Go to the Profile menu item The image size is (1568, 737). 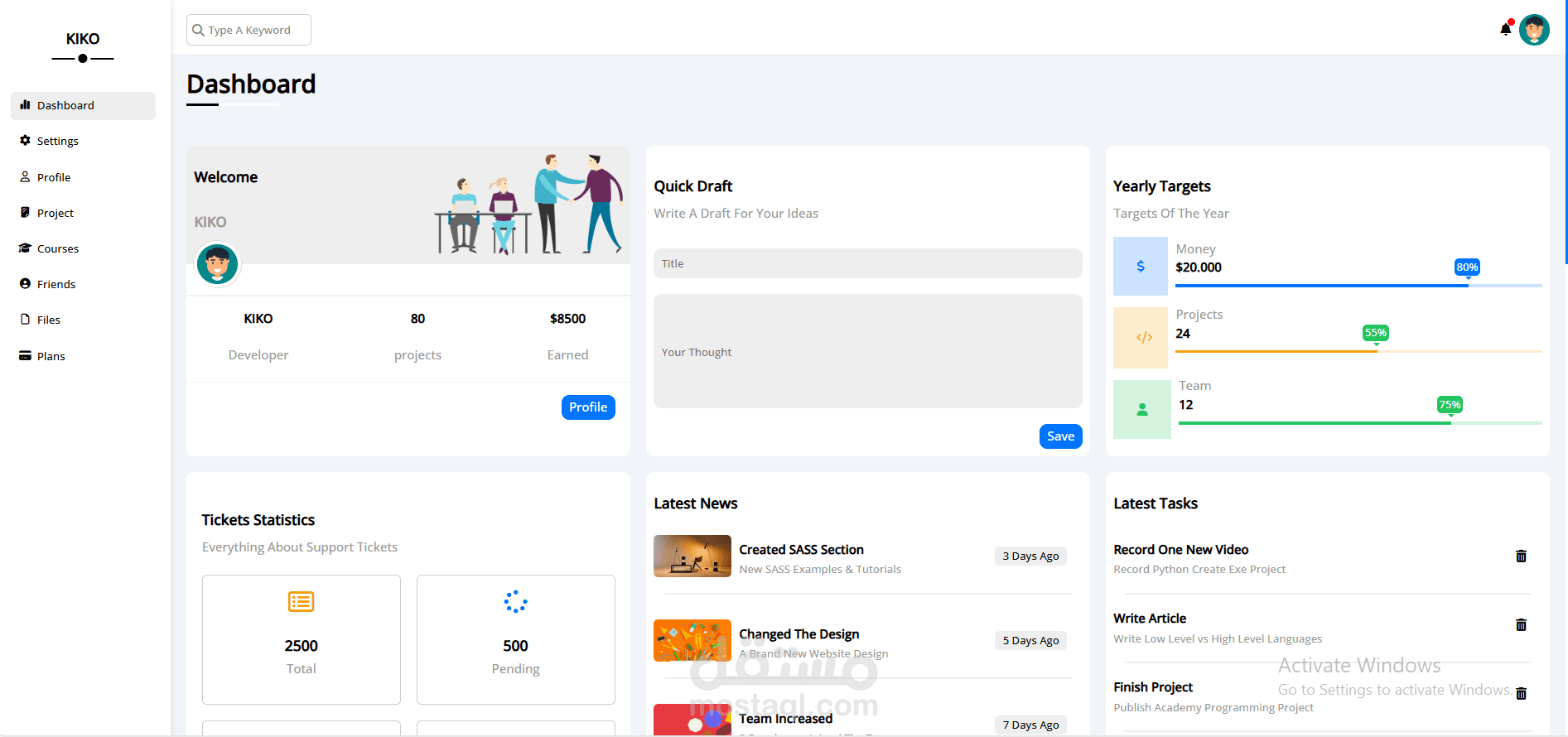[x=83, y=177]
